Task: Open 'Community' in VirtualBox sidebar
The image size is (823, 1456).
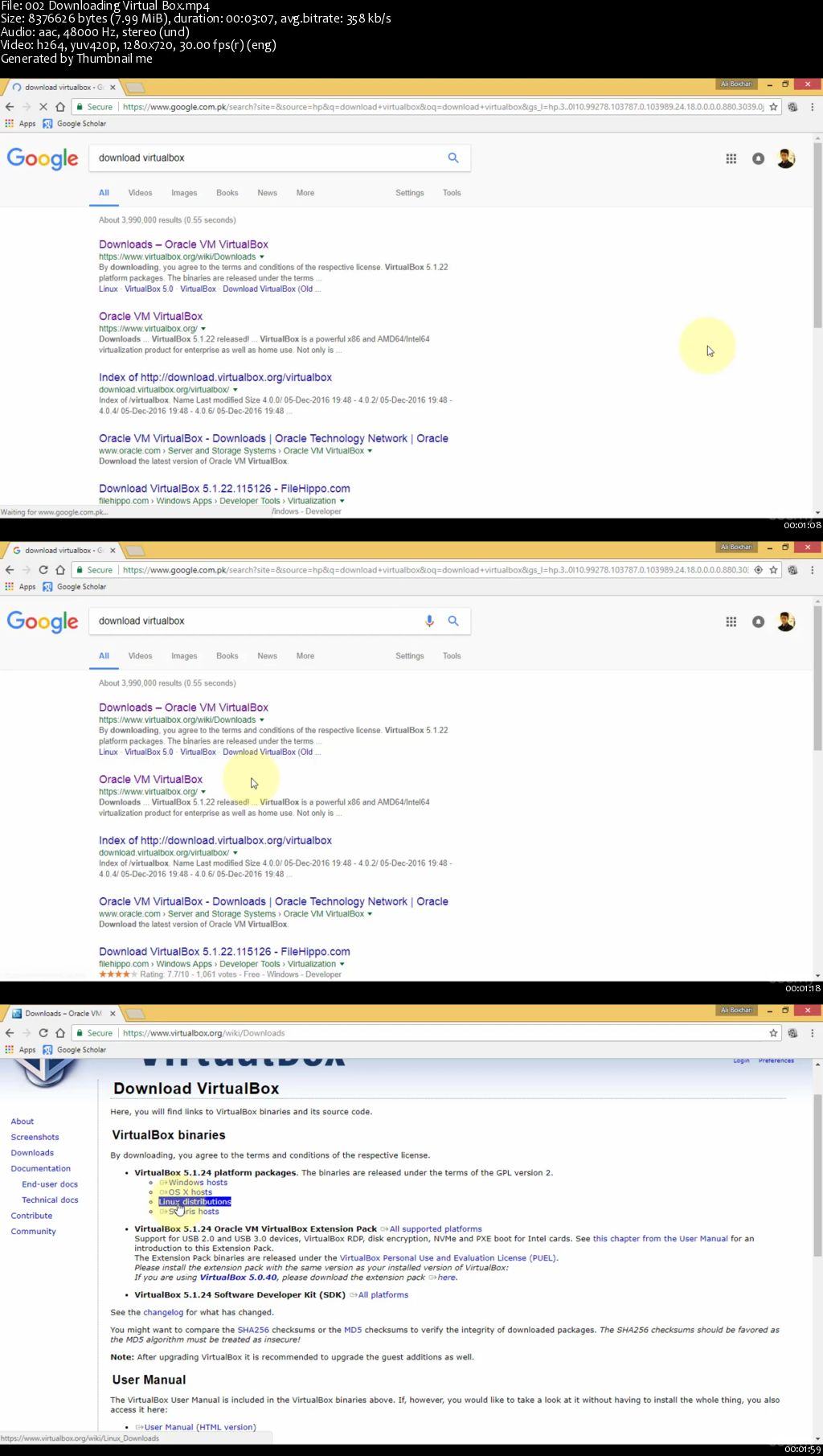Action: click(x=33, y=1231)
